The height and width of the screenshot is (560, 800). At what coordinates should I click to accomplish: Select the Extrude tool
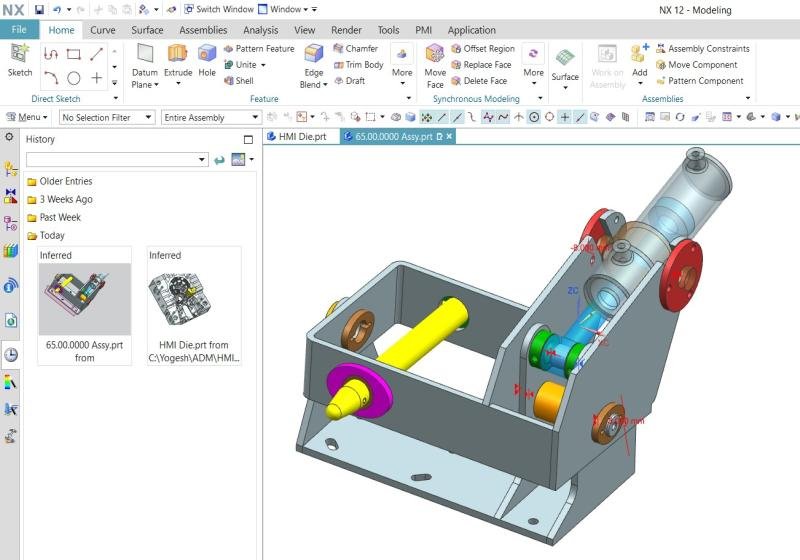(x=178, y=60)
